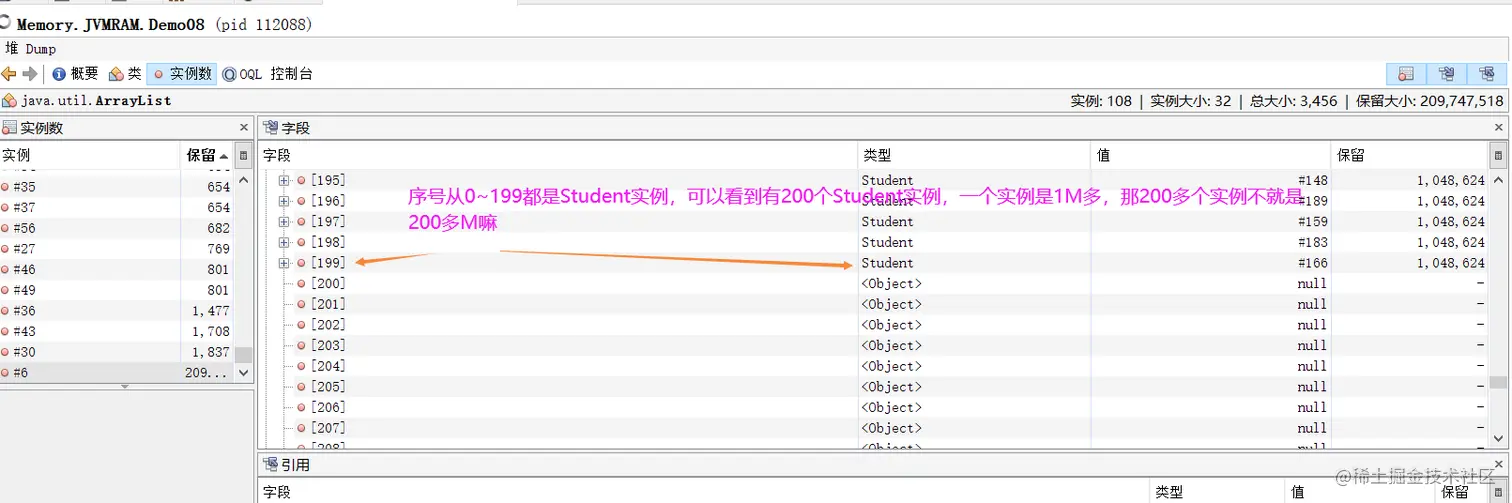Select instance #27 in list
This screenshot has width=1512, height=503.
117,249
